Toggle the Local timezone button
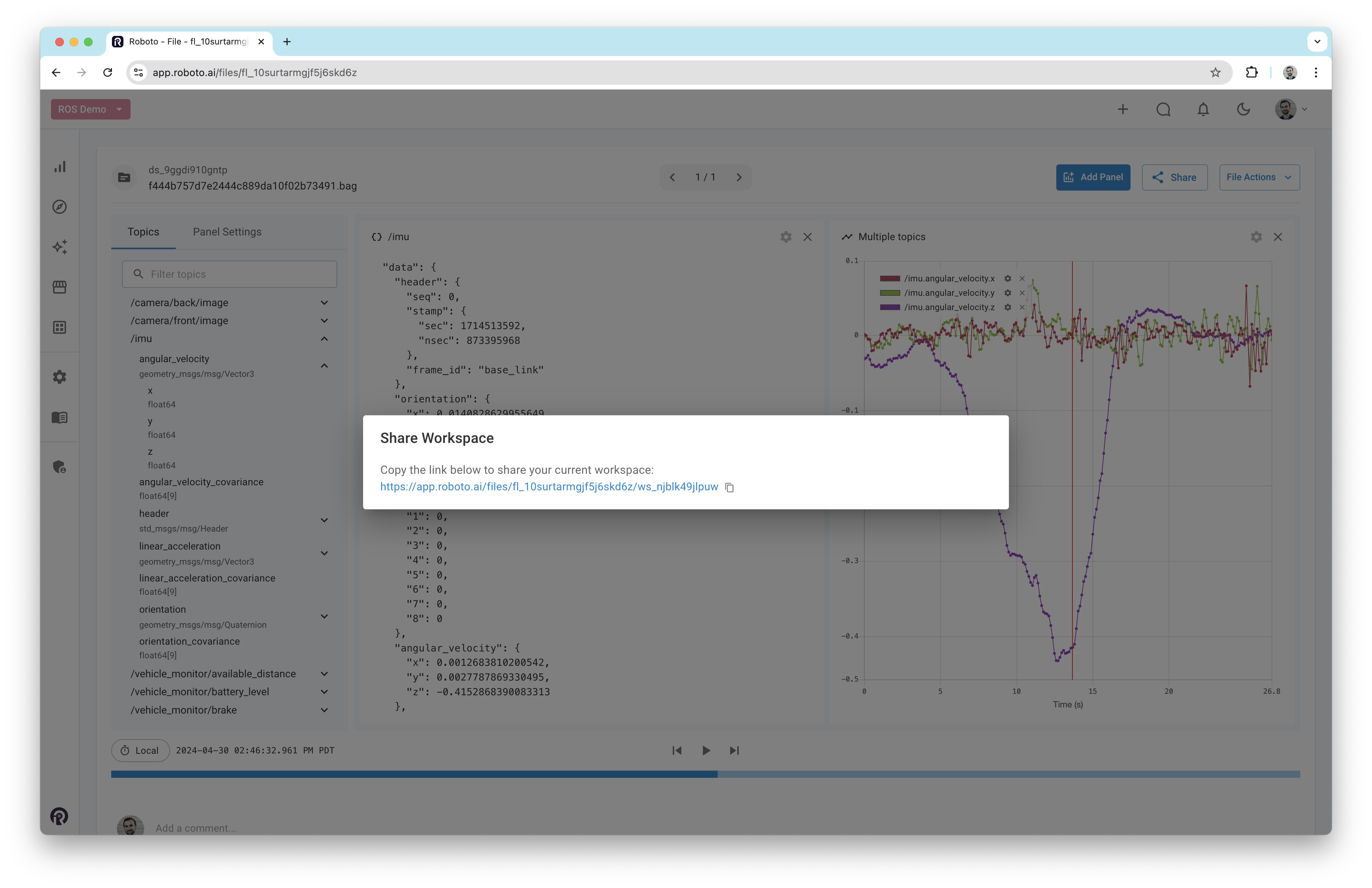 point(140,750)
